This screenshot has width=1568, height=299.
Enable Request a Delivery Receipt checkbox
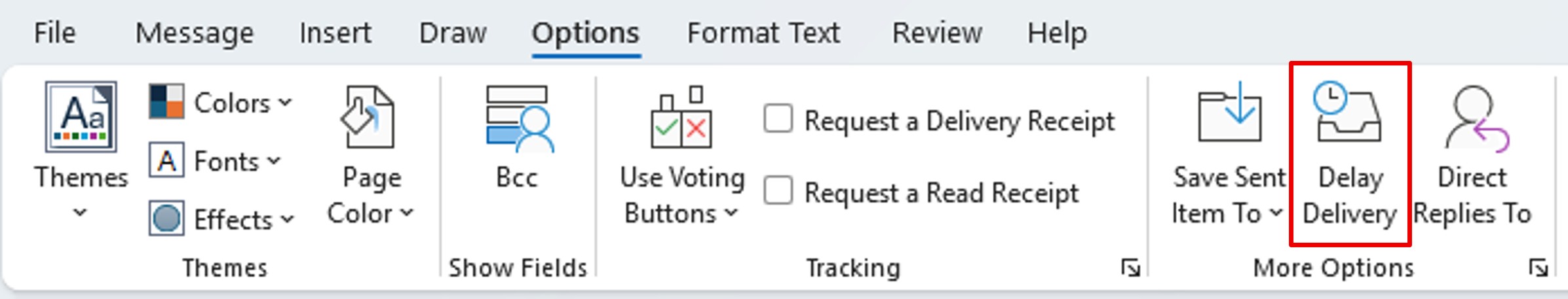coord(778,120)
